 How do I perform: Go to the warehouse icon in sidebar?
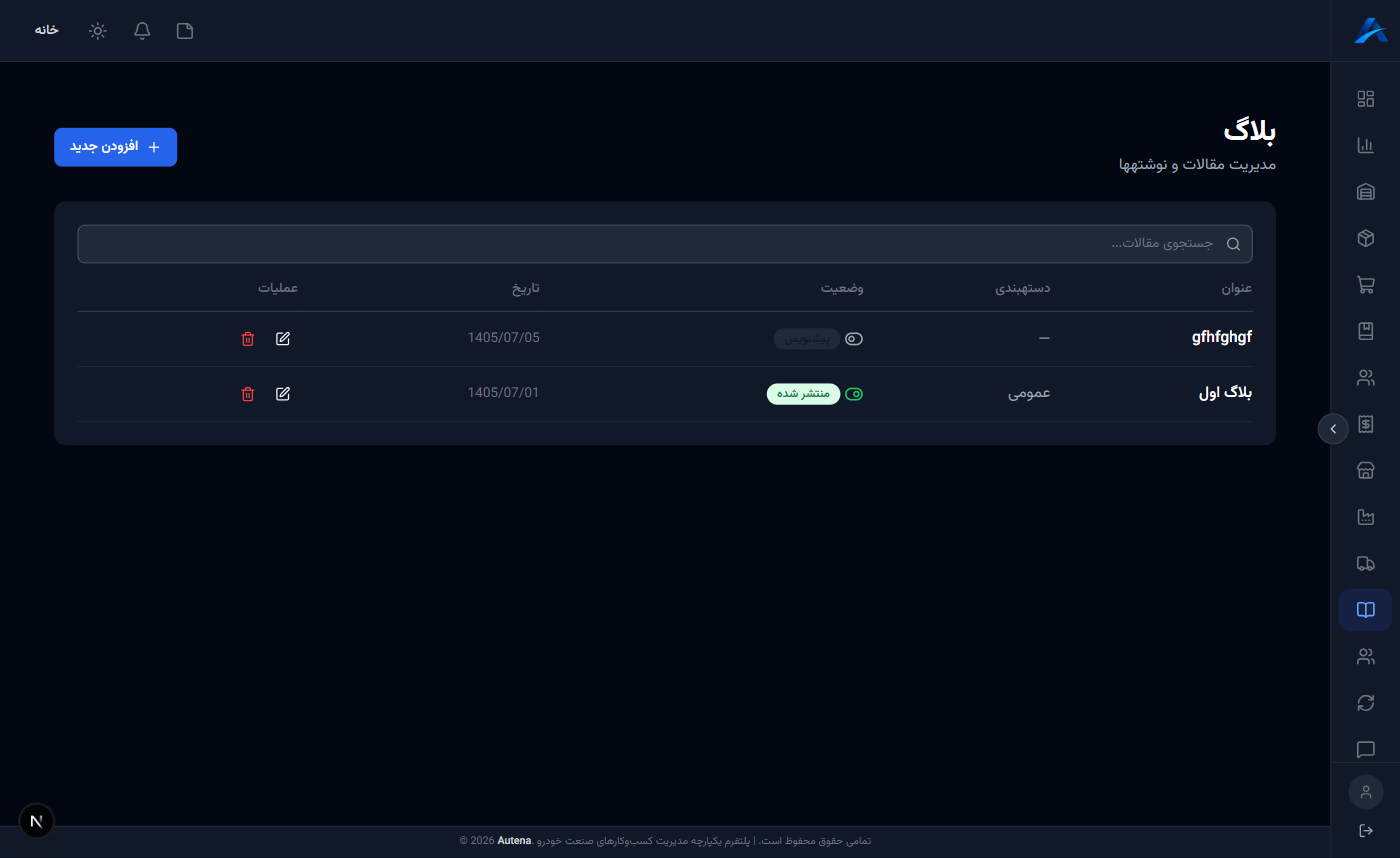pyautogui.click(x=1365, y=192)
